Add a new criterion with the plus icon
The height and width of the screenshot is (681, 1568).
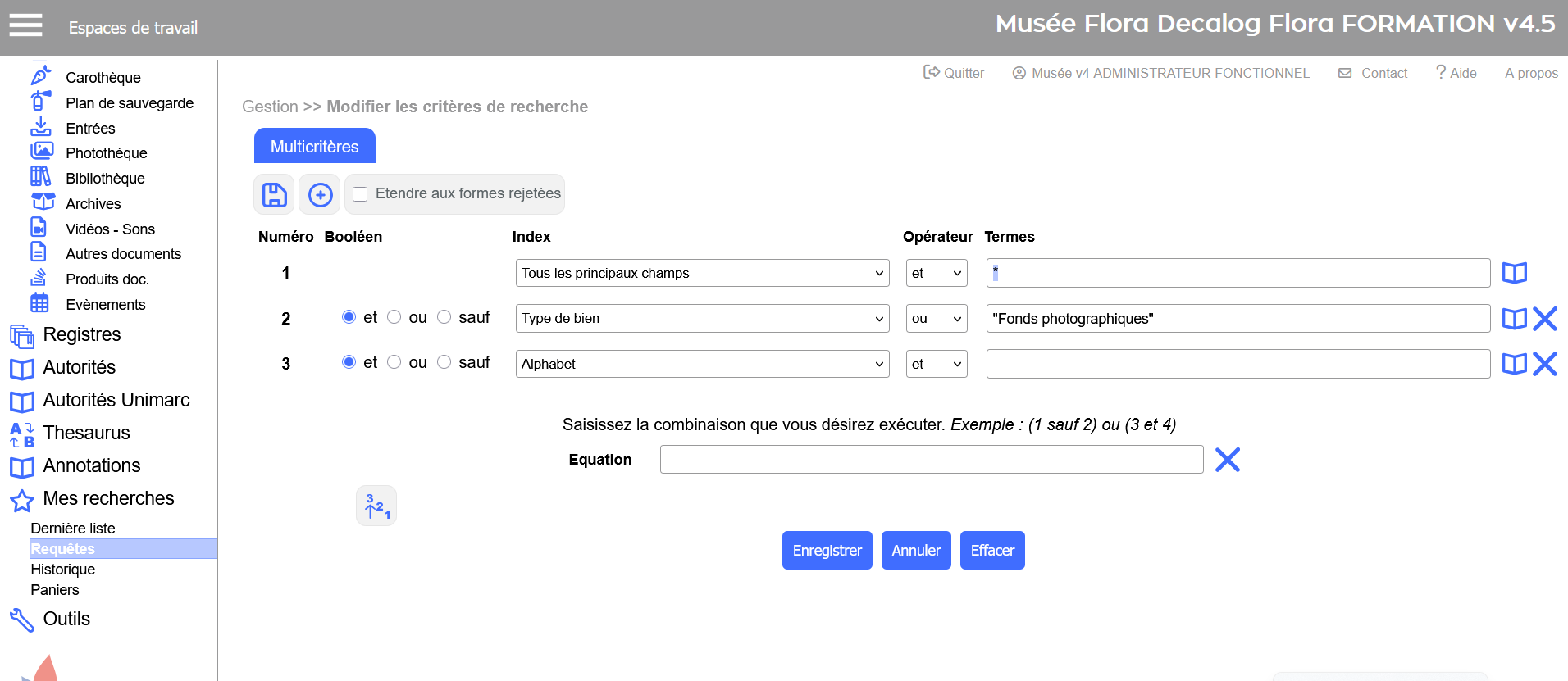point(320,194)
